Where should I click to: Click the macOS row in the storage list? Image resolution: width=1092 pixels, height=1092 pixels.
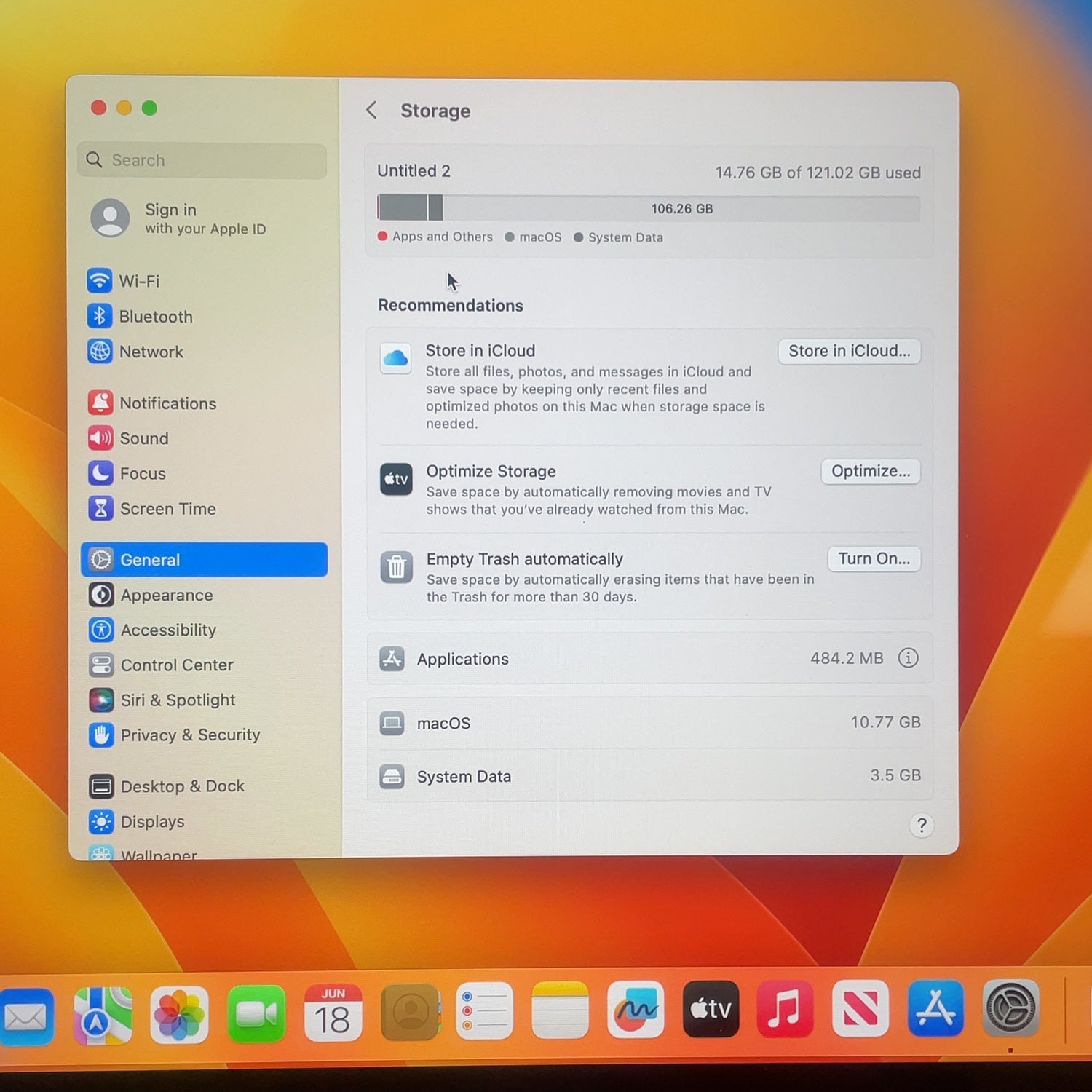click(649, 723)
